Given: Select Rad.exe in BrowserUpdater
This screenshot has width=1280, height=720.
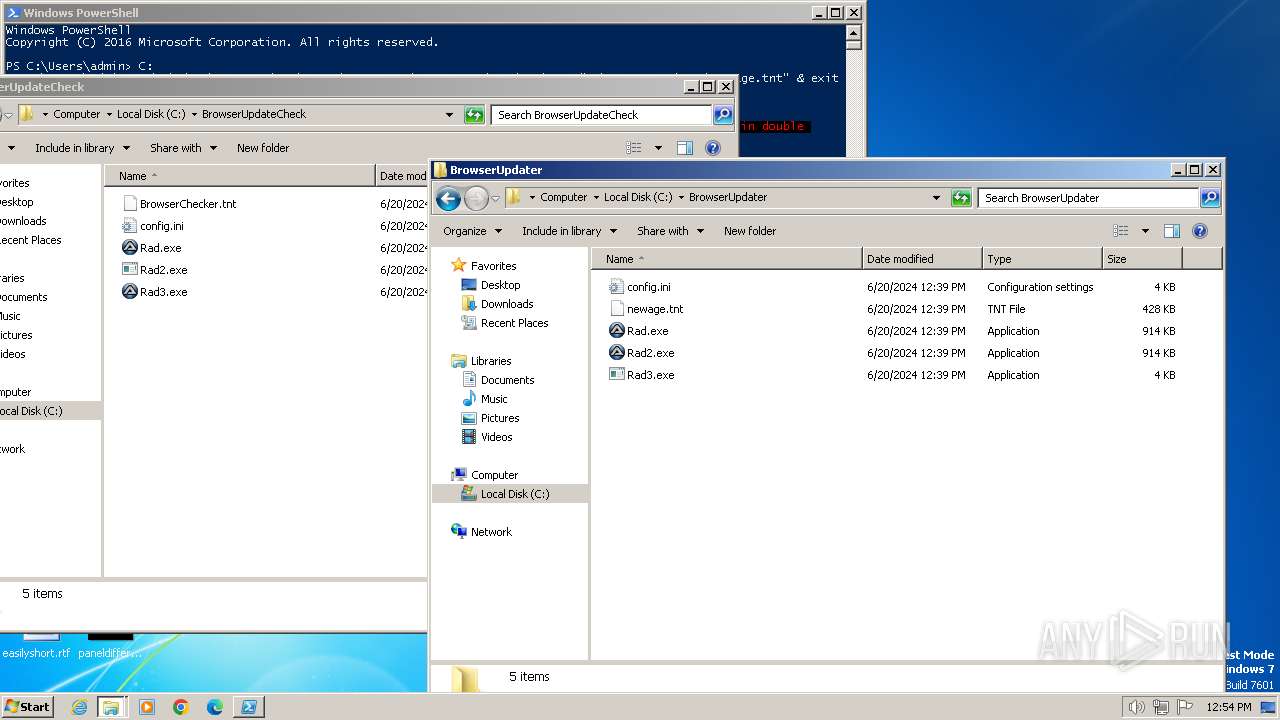Looking at the screenshot, I should point(647,331).
